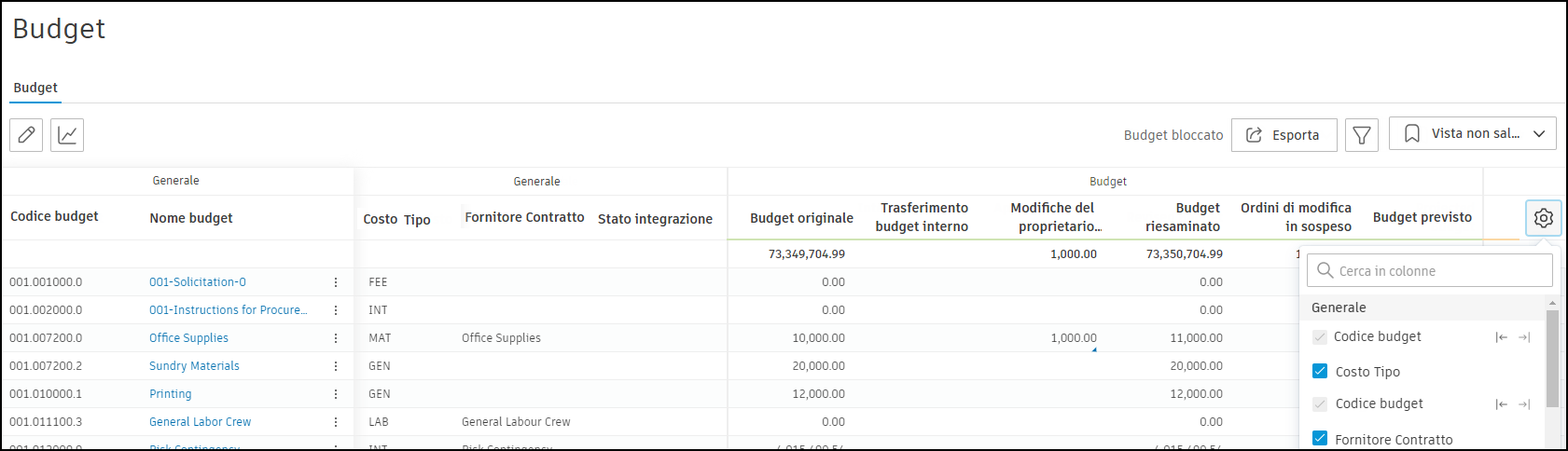
Task: Uncheck the Fornitore Contratto column checkbox
Action: [x=1320, y=439]
